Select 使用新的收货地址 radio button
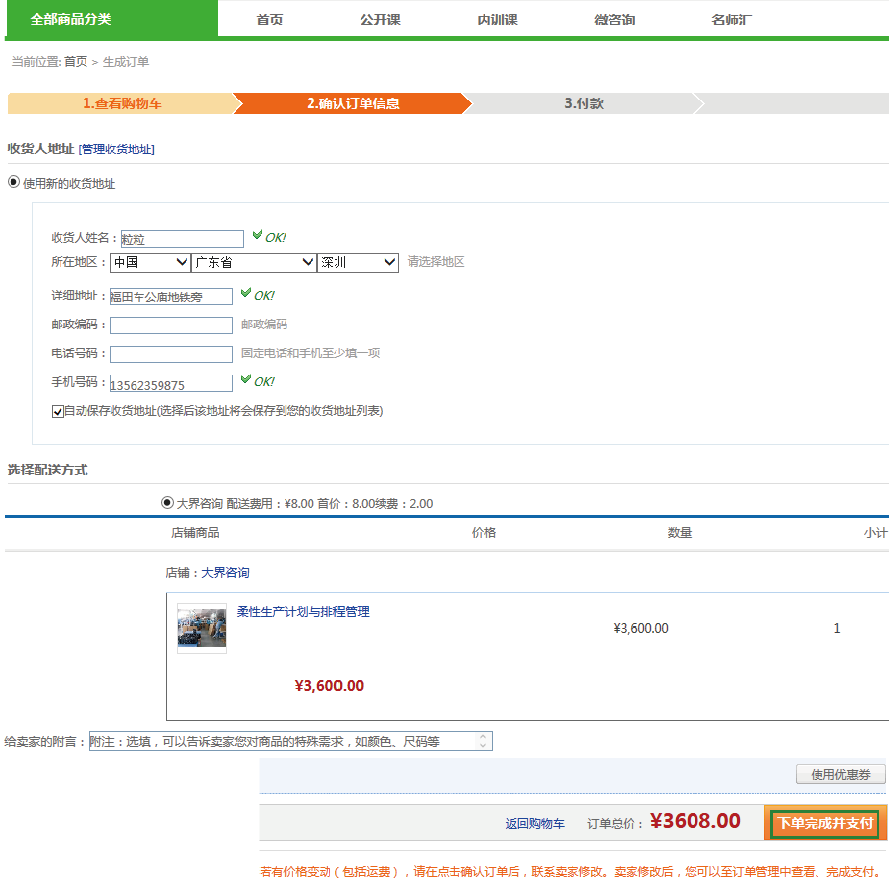889x882 pixels. pyautogui.click(x=14, y=182)
